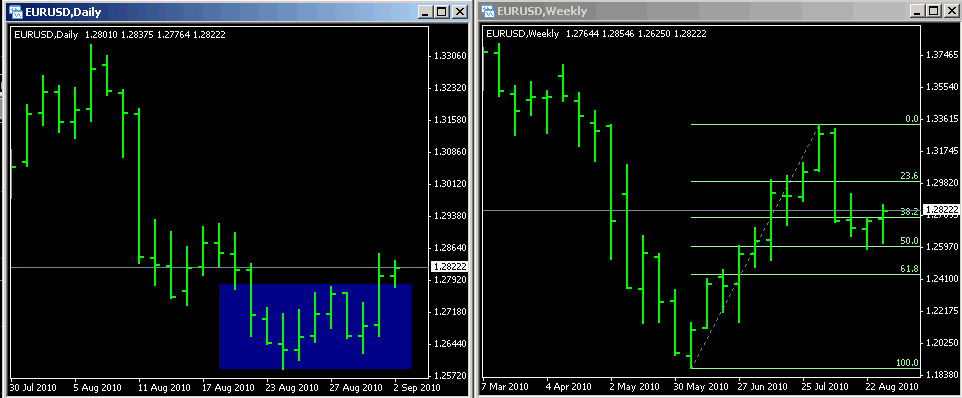Click the 1.31580 price on Daily axis
The image size is (962, 398).
tap(450, 120)
